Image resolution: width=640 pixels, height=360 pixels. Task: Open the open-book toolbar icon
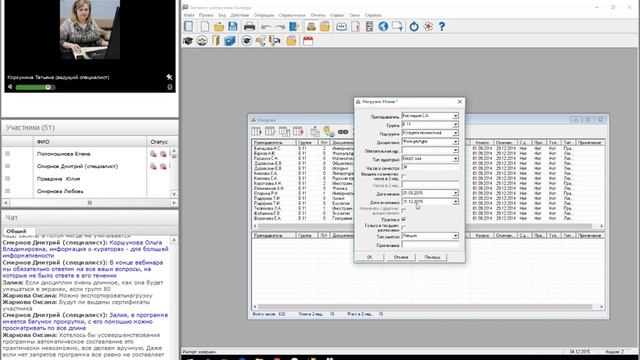click(x=341, y=27)
